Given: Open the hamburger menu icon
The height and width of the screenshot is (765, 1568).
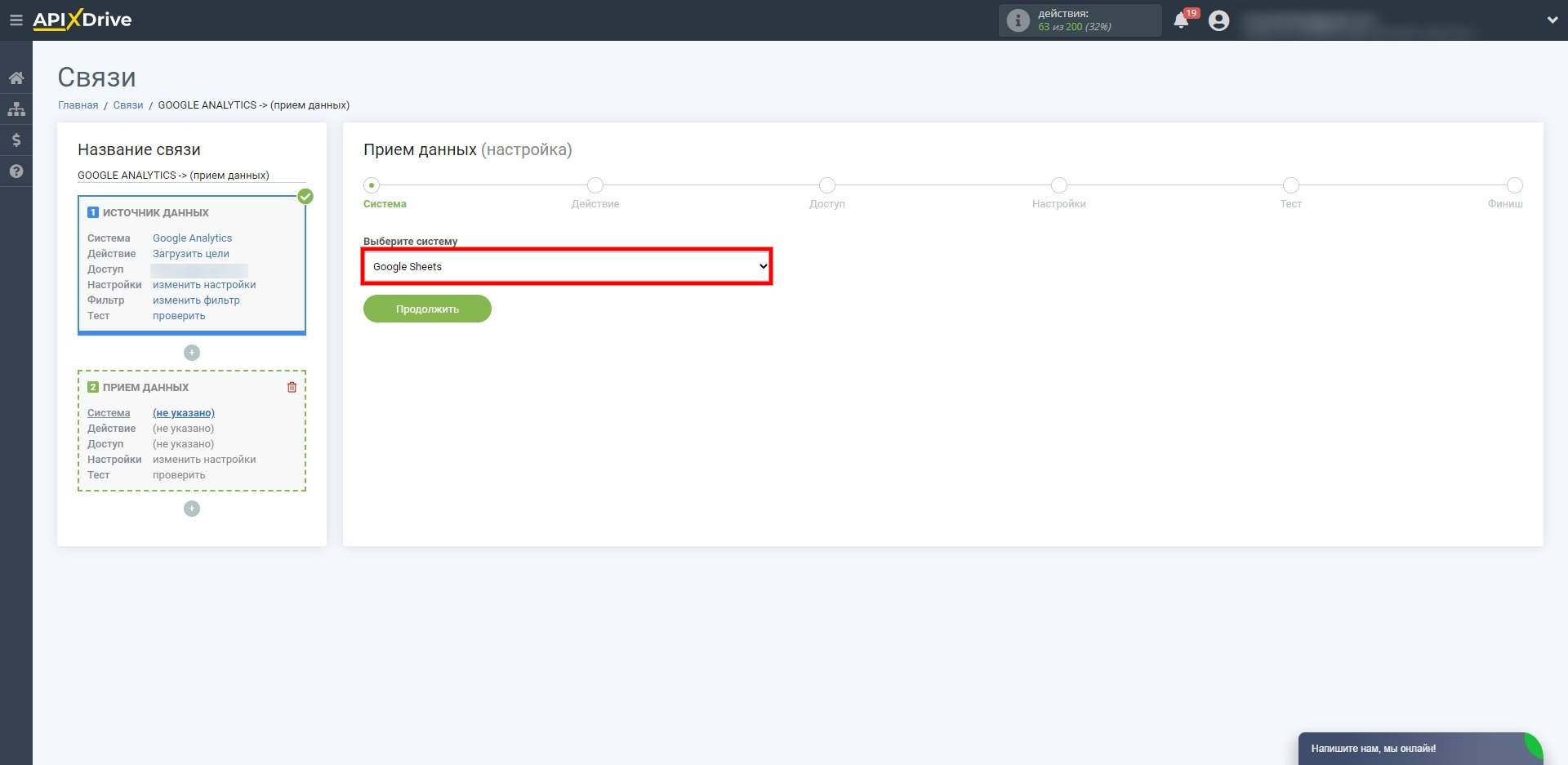Looking at the screenshot, I should pyautogui.click(x=16, y=20).
